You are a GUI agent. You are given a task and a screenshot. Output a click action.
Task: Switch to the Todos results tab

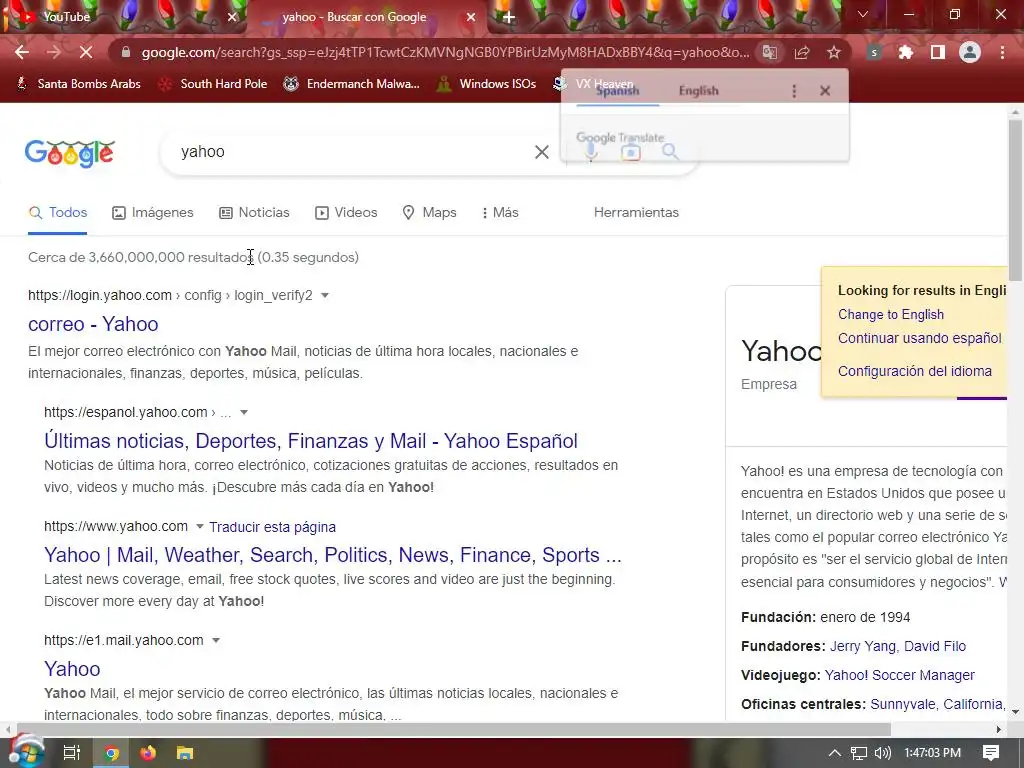coord(58,212)
